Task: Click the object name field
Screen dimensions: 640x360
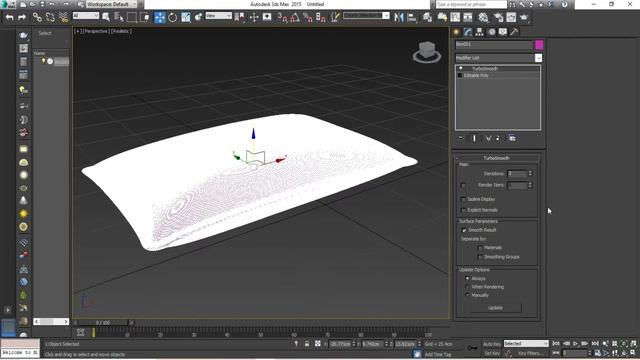Action: tap(494, 44)
